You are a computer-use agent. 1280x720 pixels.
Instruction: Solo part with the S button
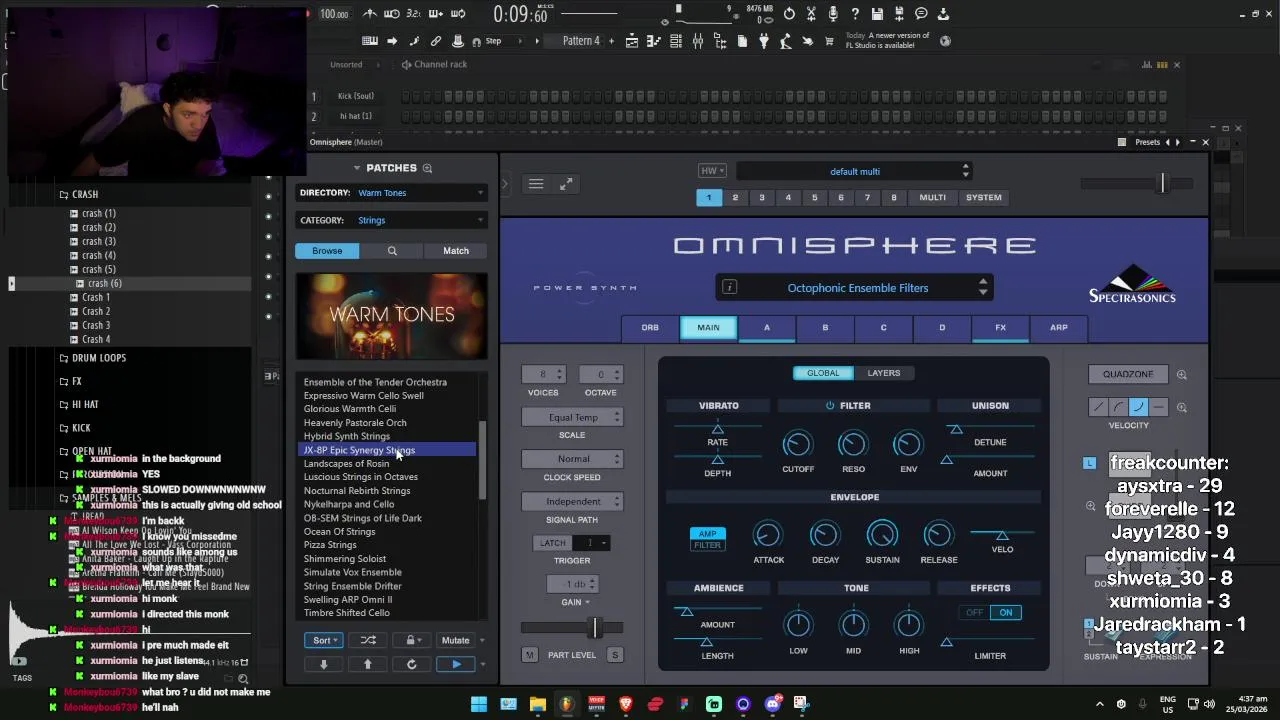615,655
